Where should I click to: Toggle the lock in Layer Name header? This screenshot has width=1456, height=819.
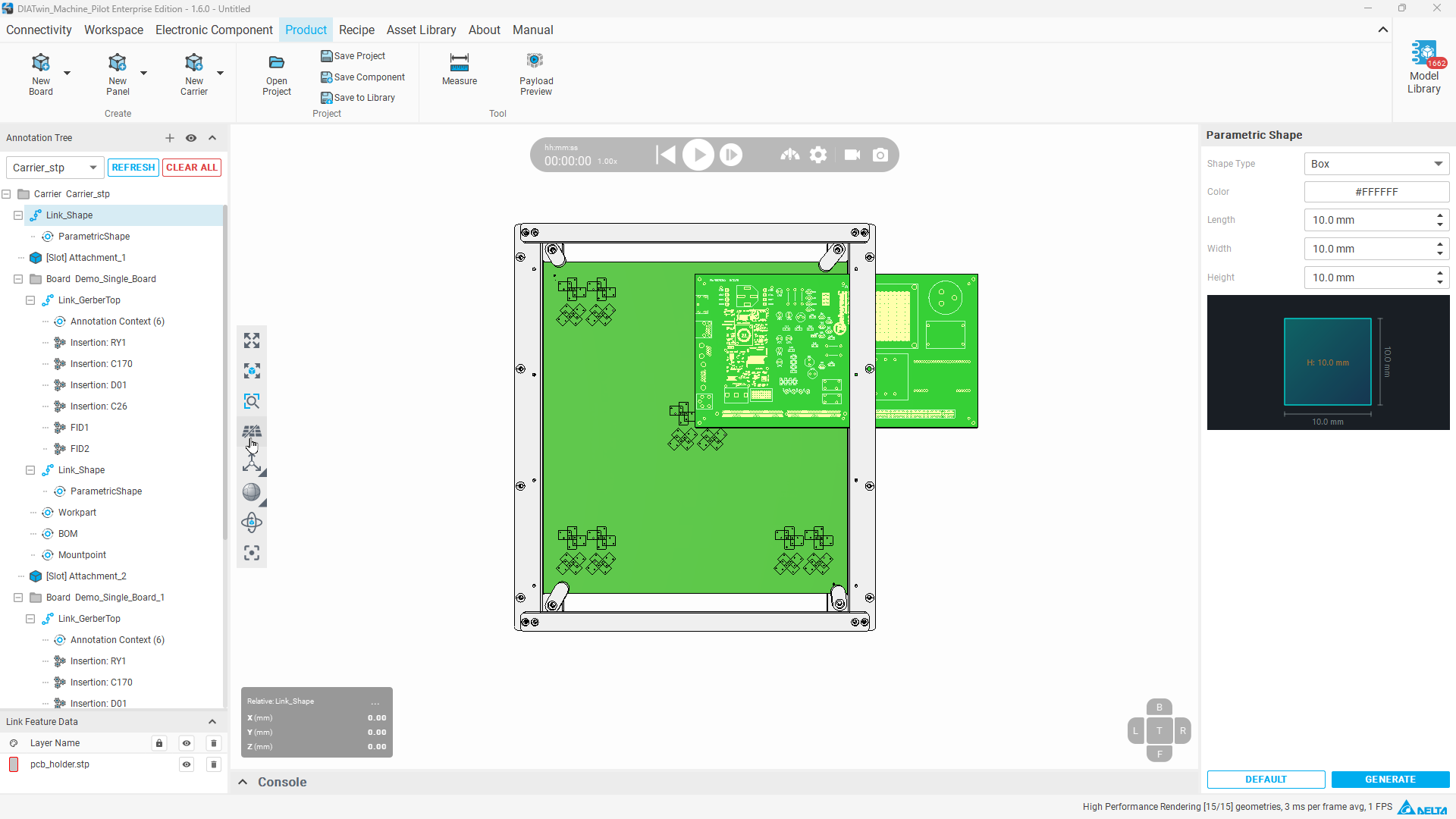point(159,743)
